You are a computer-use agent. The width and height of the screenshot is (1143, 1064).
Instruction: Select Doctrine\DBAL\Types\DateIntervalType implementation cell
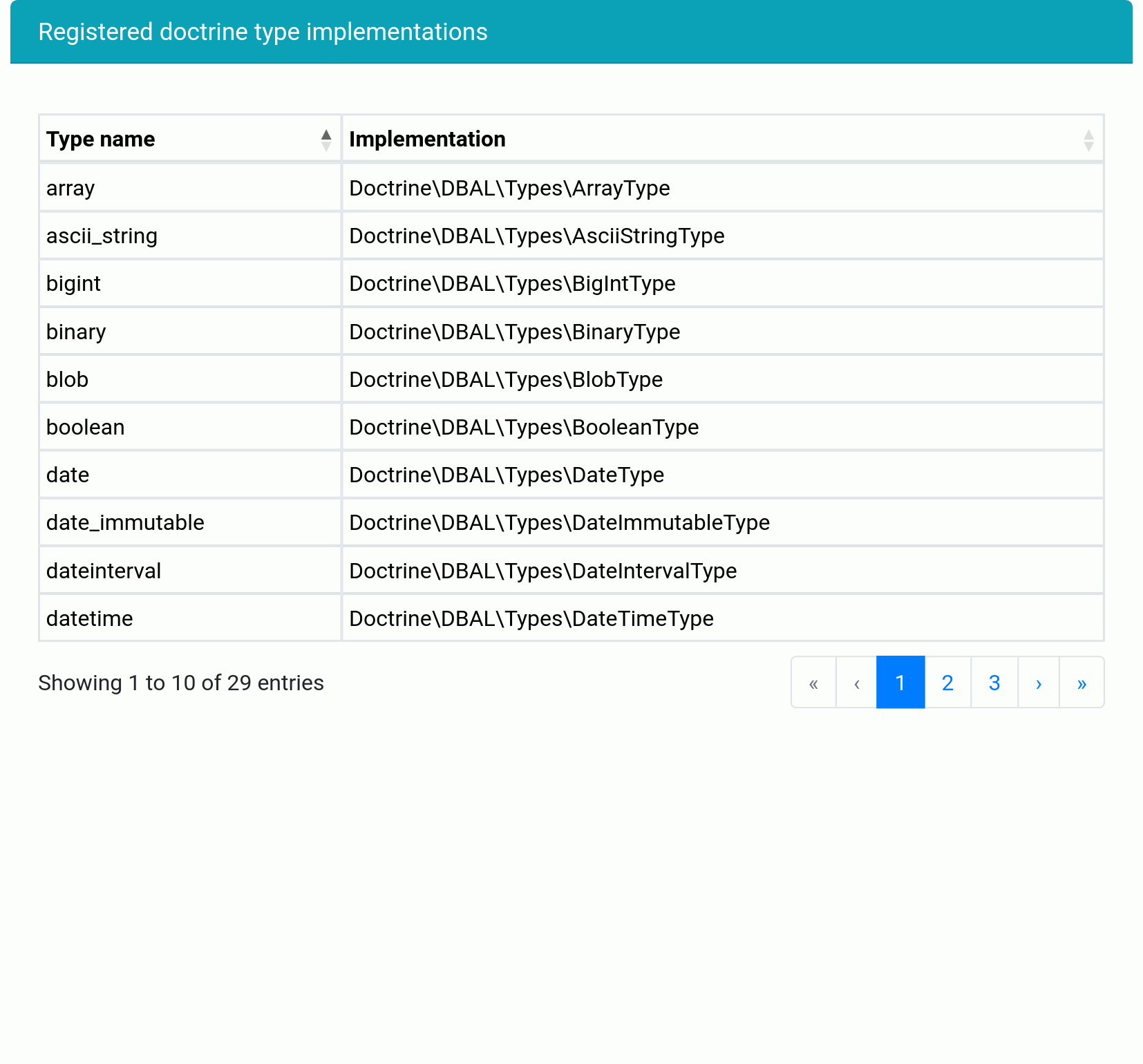click(723, 571)
